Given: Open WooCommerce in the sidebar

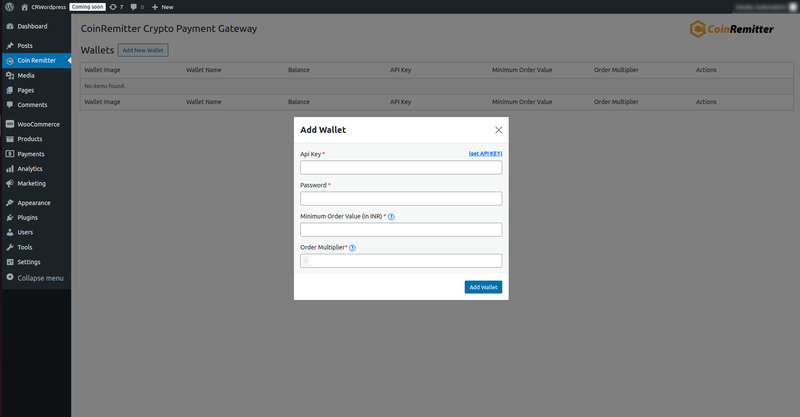Looking at the screenshot, I should pos(36,124).
